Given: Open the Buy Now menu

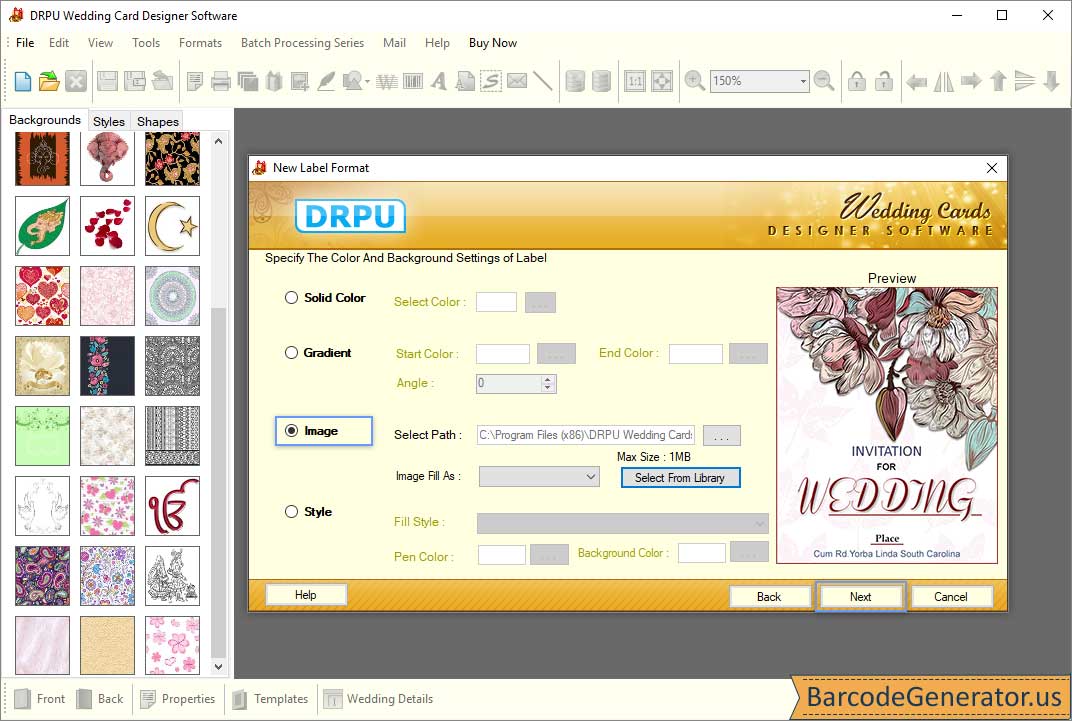Looking at the screenshot, I should click(493, 42).
